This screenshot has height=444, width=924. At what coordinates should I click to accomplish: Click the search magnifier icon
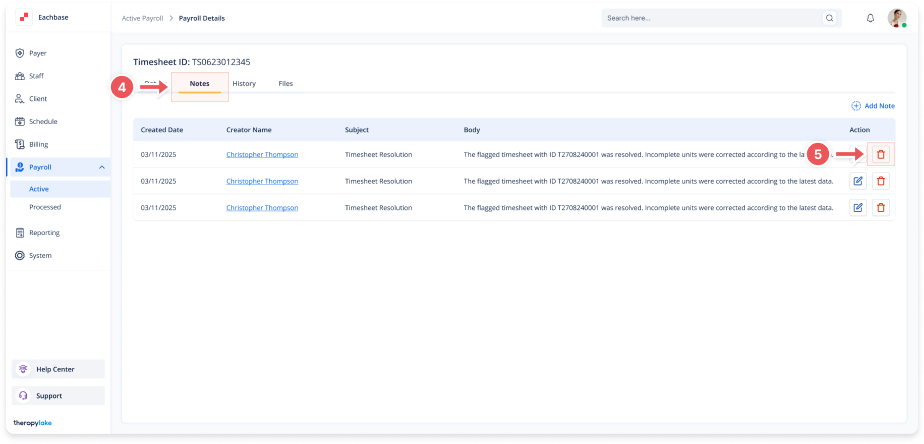pos(829,18)
